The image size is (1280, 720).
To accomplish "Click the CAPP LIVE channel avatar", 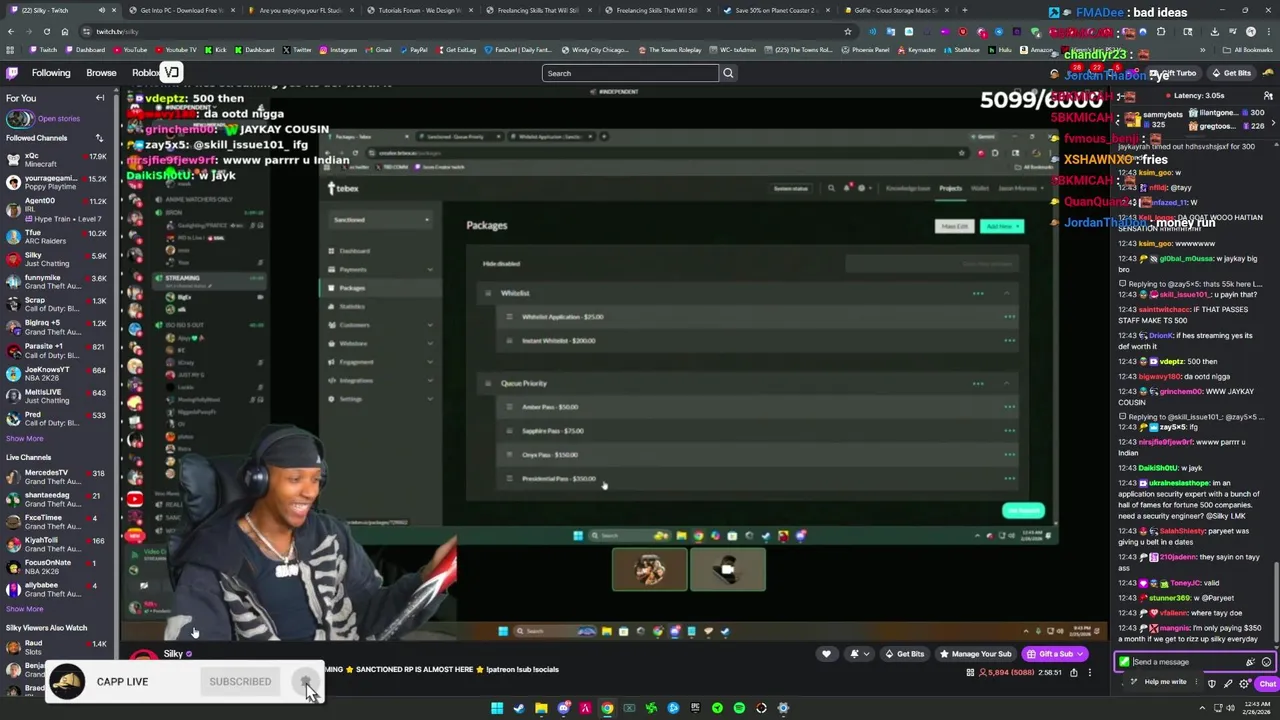I will (x=67, y=681).
